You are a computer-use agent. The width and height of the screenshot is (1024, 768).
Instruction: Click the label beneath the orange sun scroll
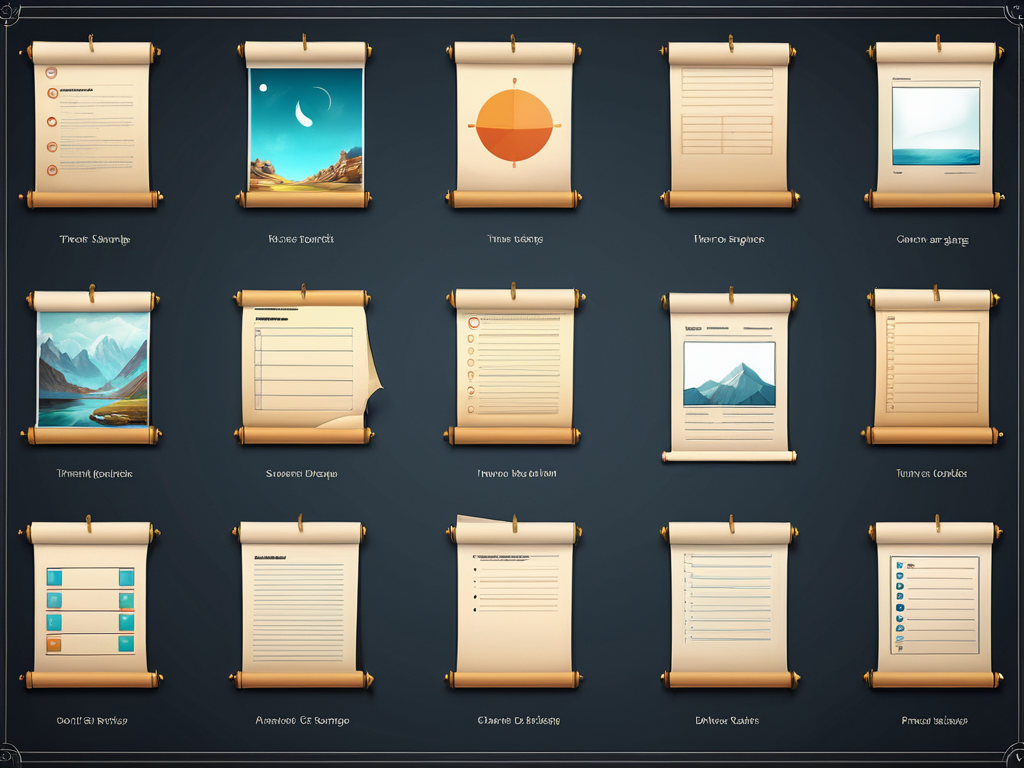(x=514, y=240)
